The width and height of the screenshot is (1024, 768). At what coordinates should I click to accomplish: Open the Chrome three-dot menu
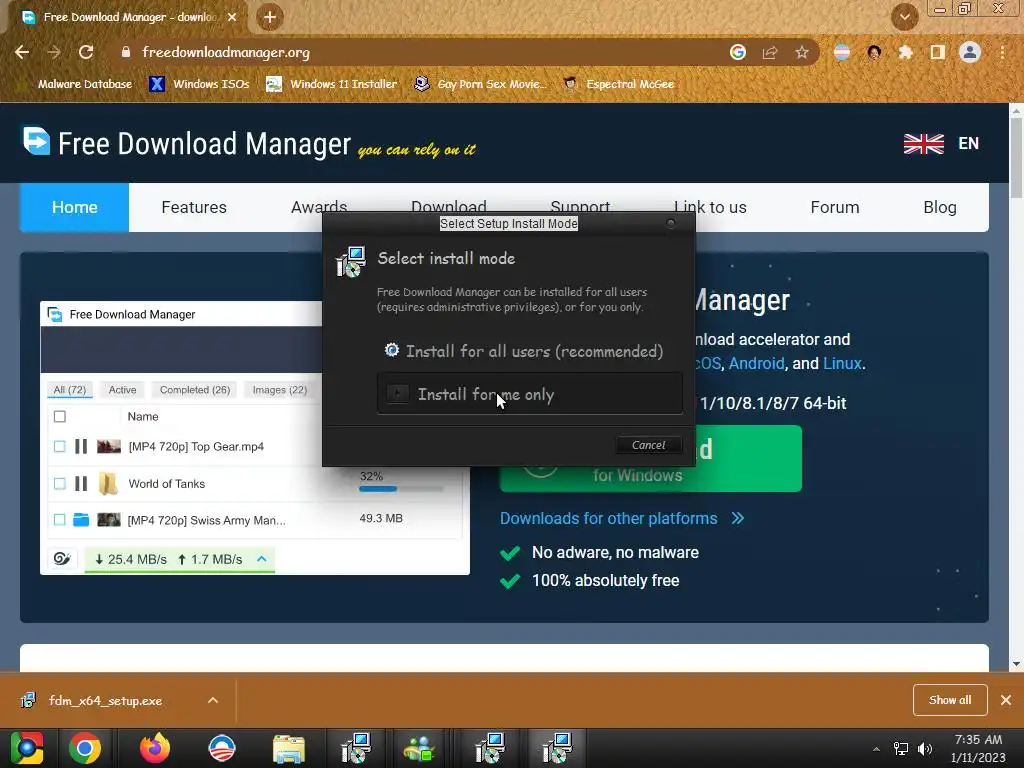click(1002, 52)
